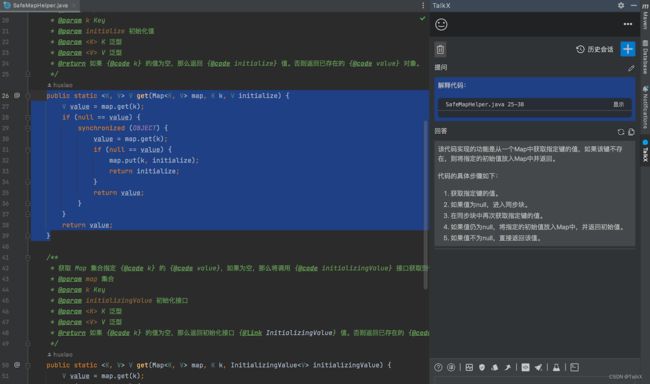
Task: Click the help question-mark icon in TalkX toolbar
Action: point(438,367)
